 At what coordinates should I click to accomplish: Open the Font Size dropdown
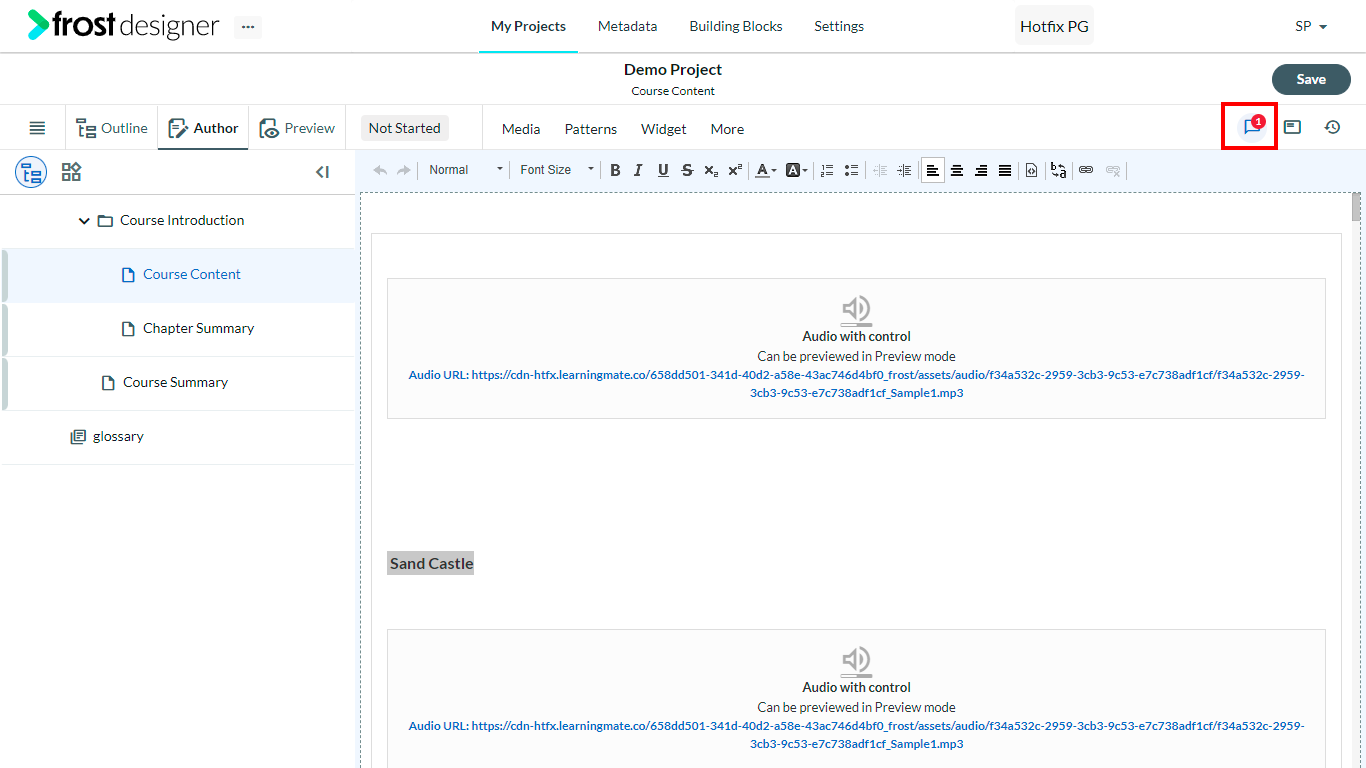(x=556, y=170)
